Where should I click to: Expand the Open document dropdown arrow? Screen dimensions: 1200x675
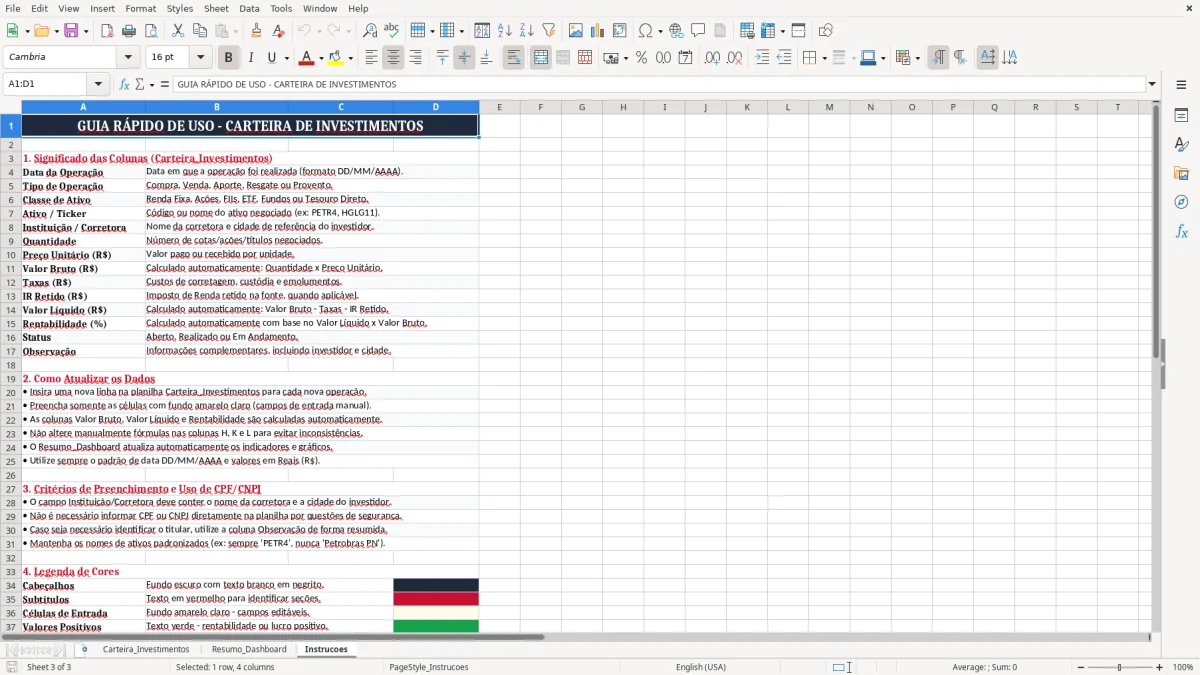55,31
